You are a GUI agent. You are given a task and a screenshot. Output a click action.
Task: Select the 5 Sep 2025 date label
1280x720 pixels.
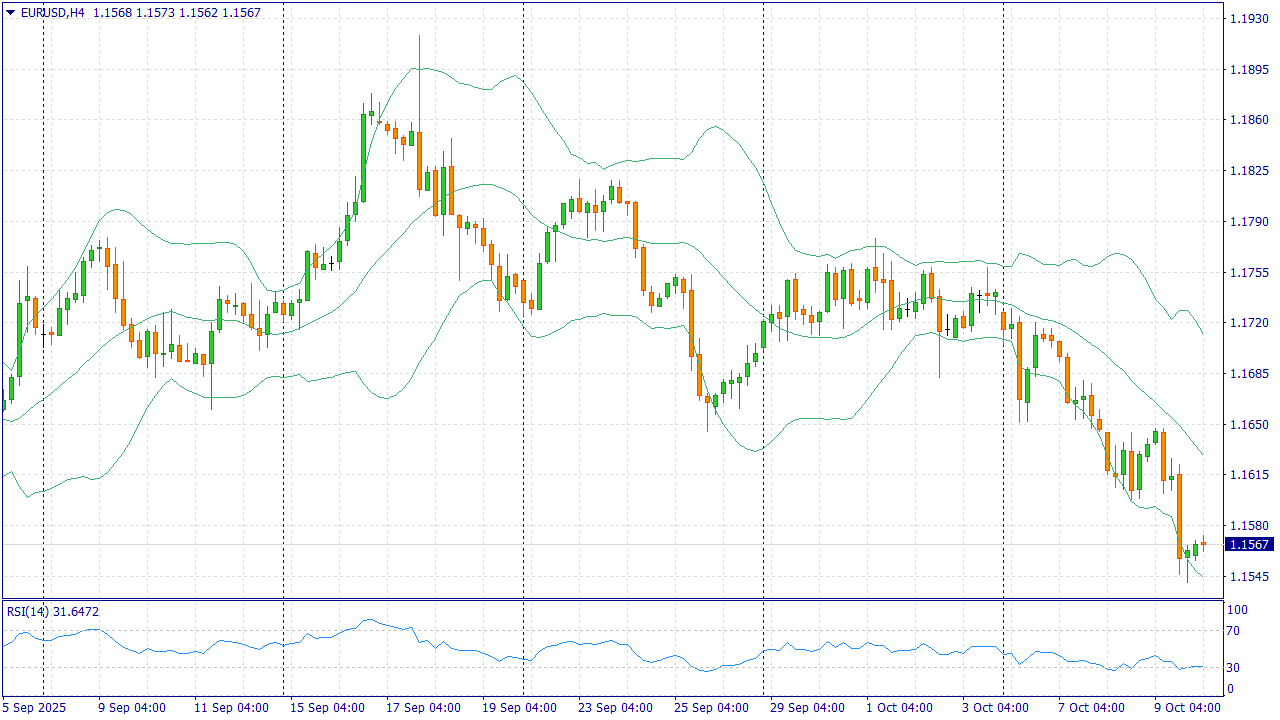34,707
